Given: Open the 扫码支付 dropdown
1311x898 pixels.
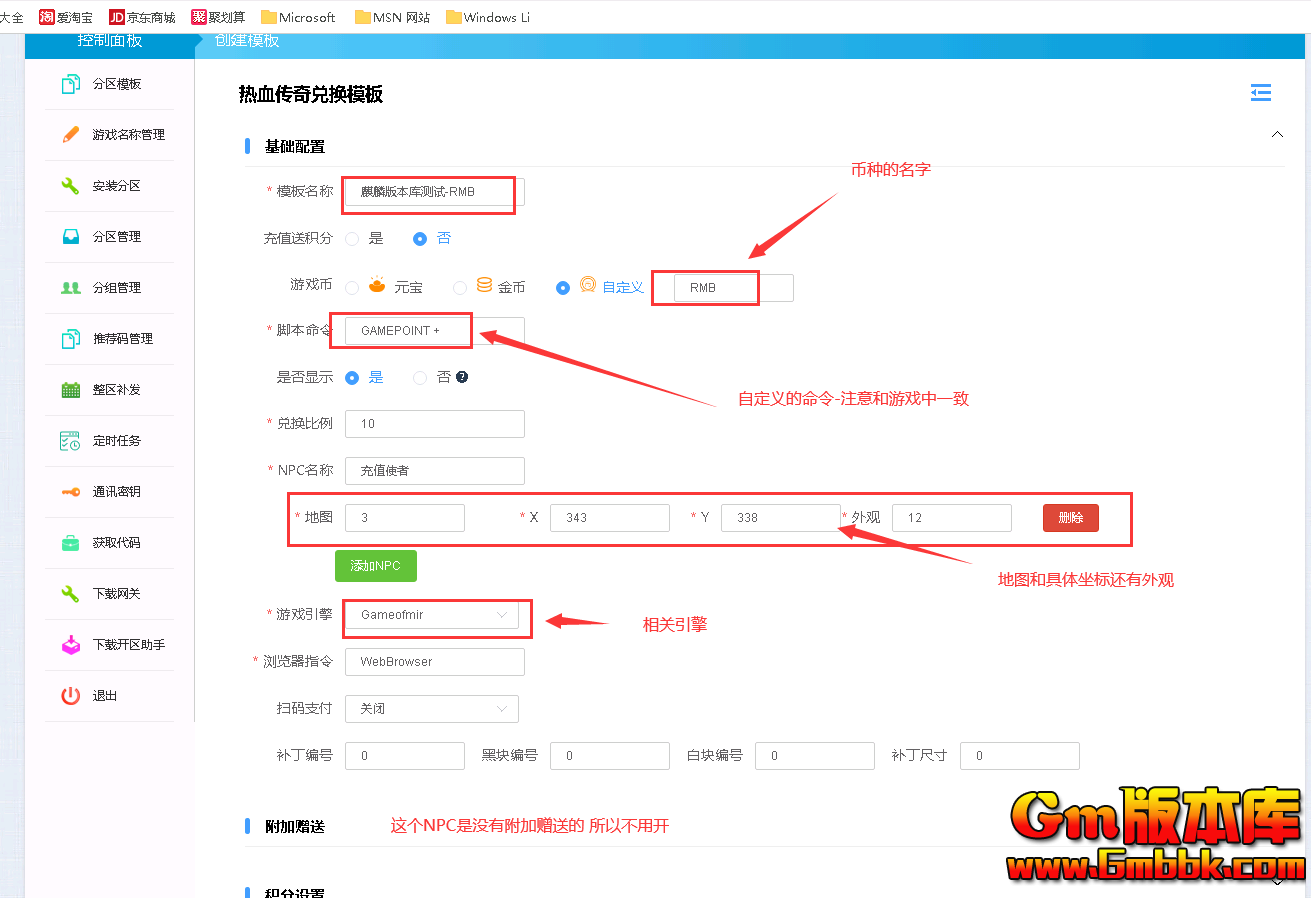Looking at the screenshot, I should click(x=431, y=709).
